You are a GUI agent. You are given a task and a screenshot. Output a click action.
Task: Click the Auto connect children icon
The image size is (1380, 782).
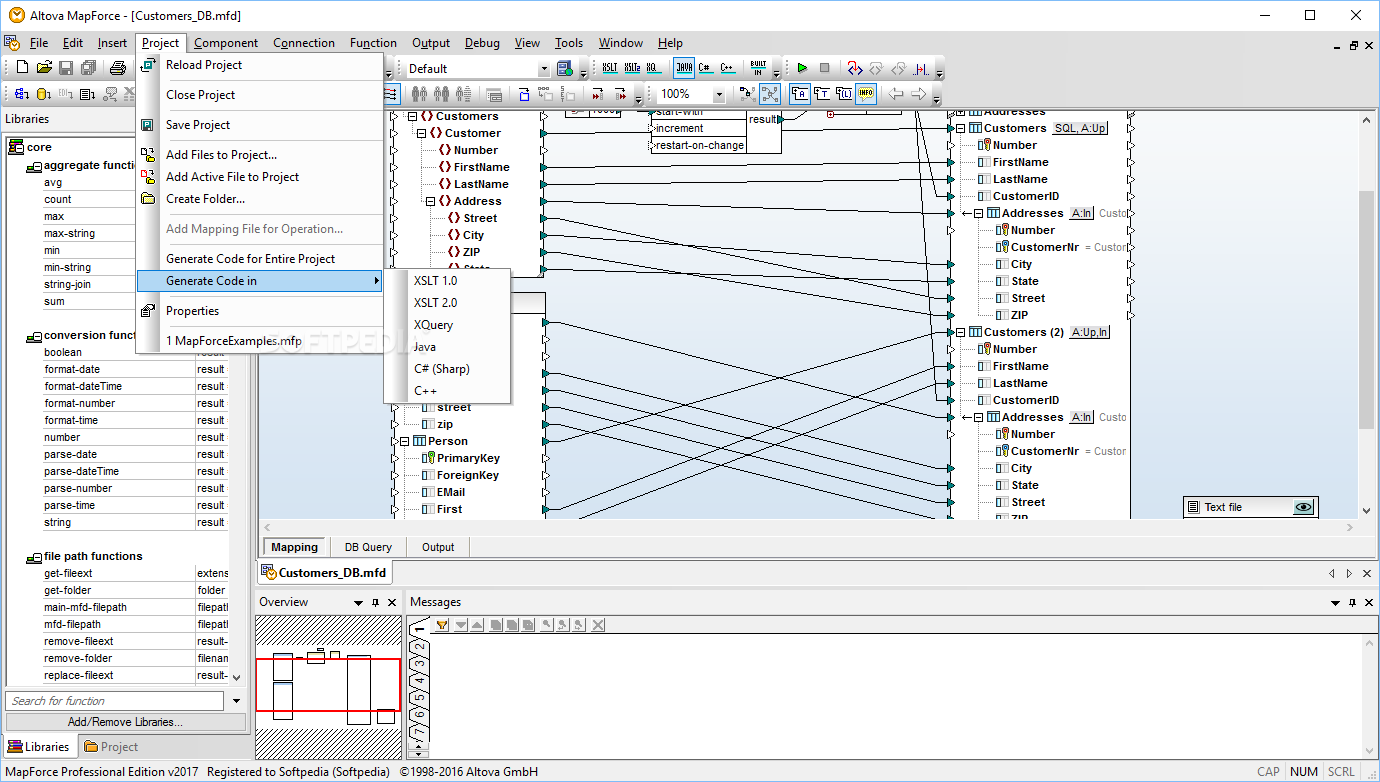391,94
